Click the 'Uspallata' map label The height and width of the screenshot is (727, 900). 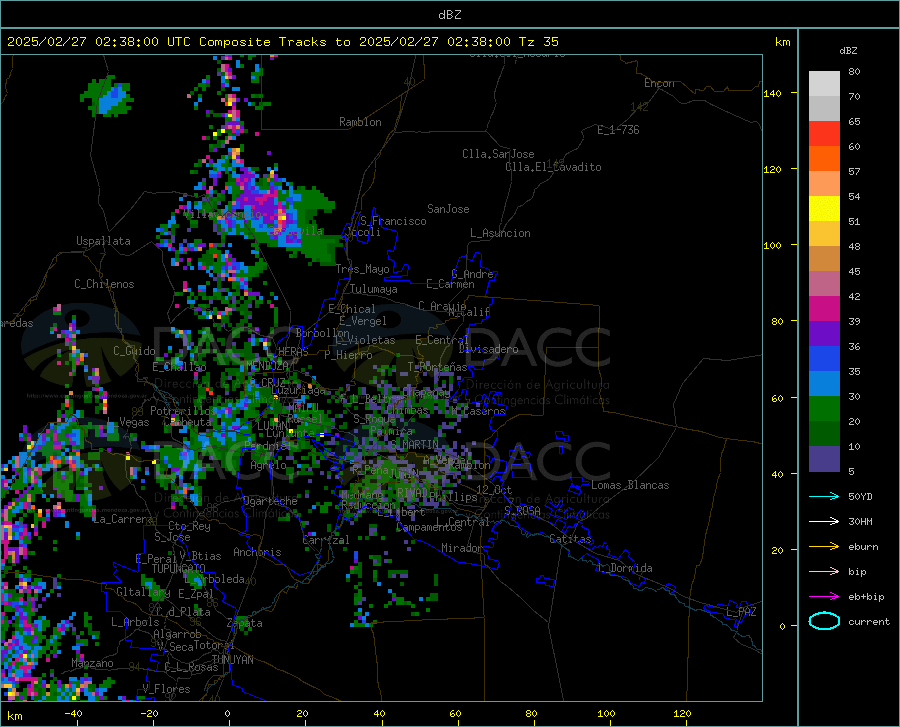103,241
